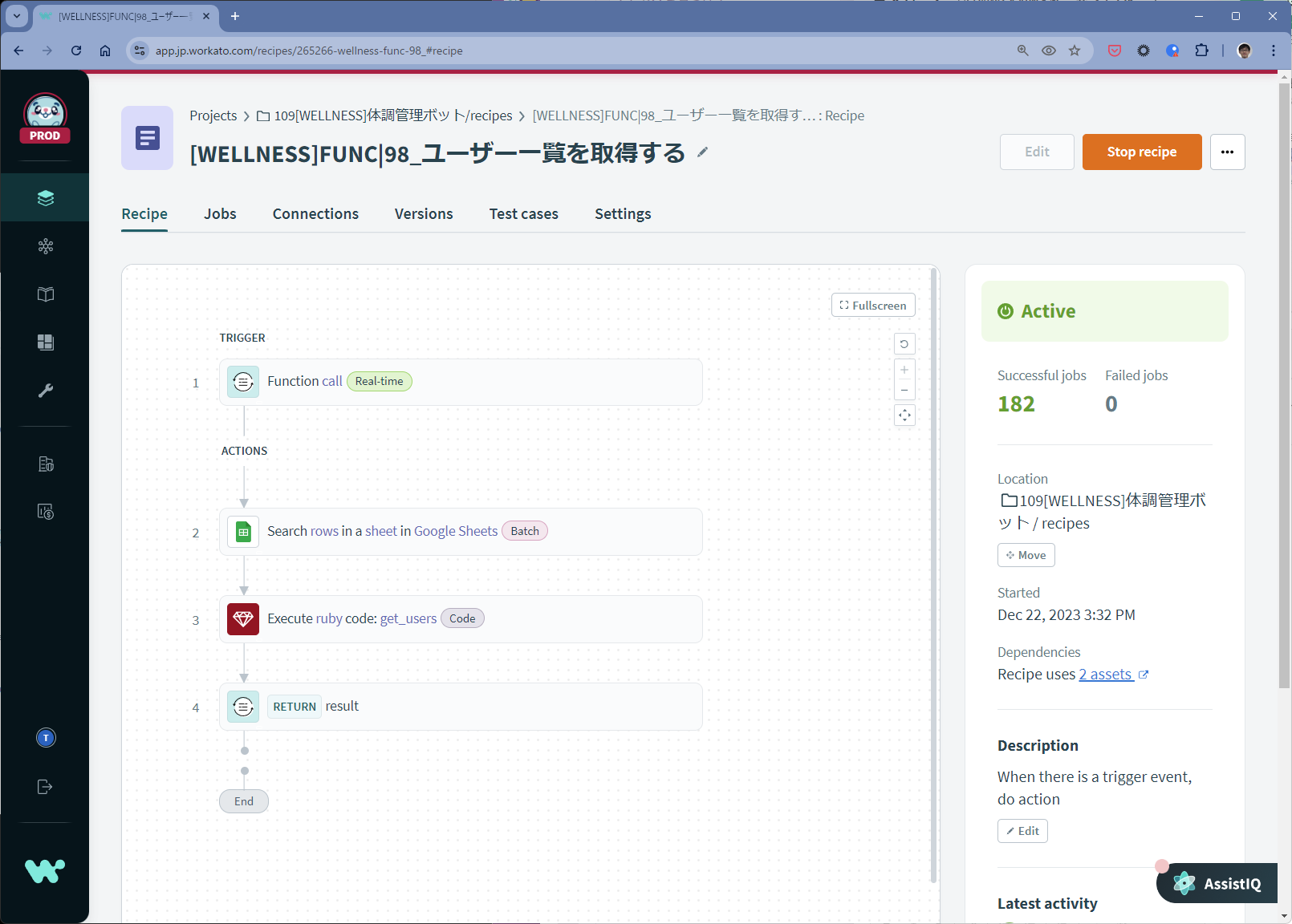Viewport: 1292px width, 924px height.
Task: Switch to the Versions tab
Action: click(424, 214)
